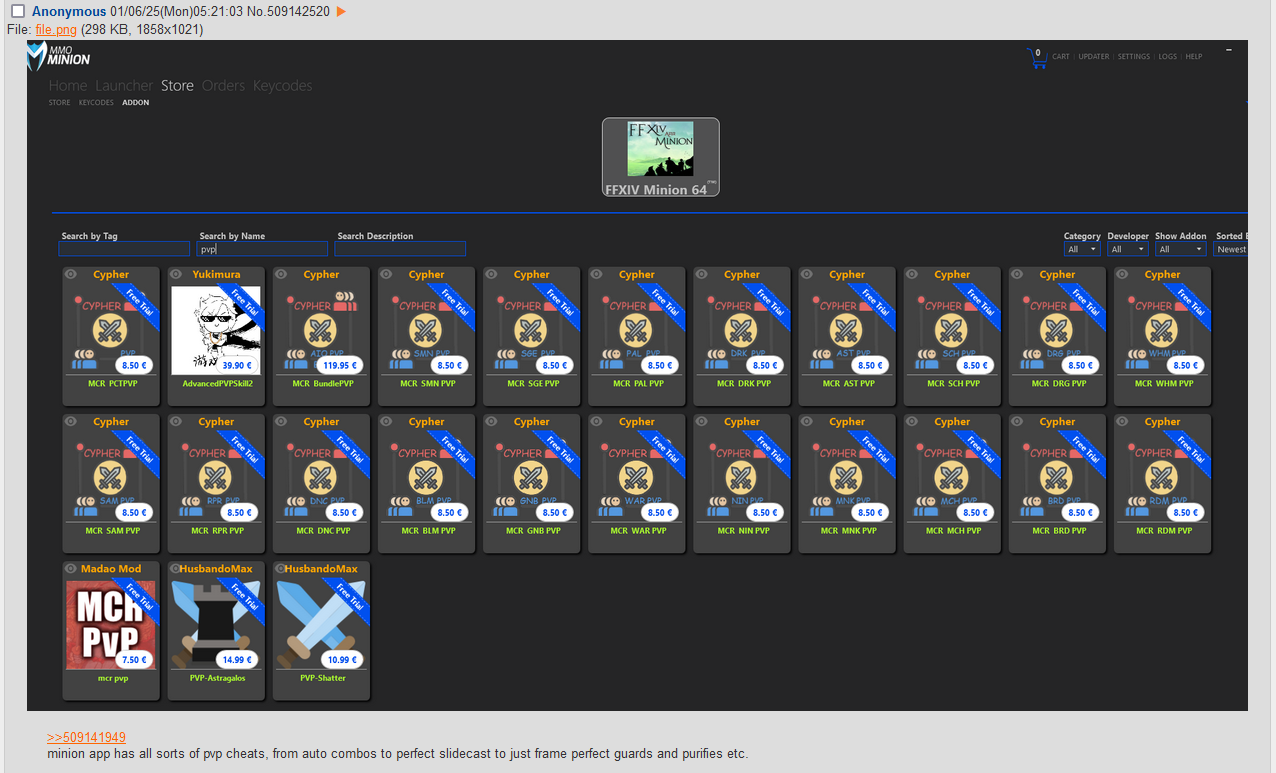This screenshot has height=773, width=1276.
Task: Open the MCR DNC PVP addon icon
Action: point(321,478)
